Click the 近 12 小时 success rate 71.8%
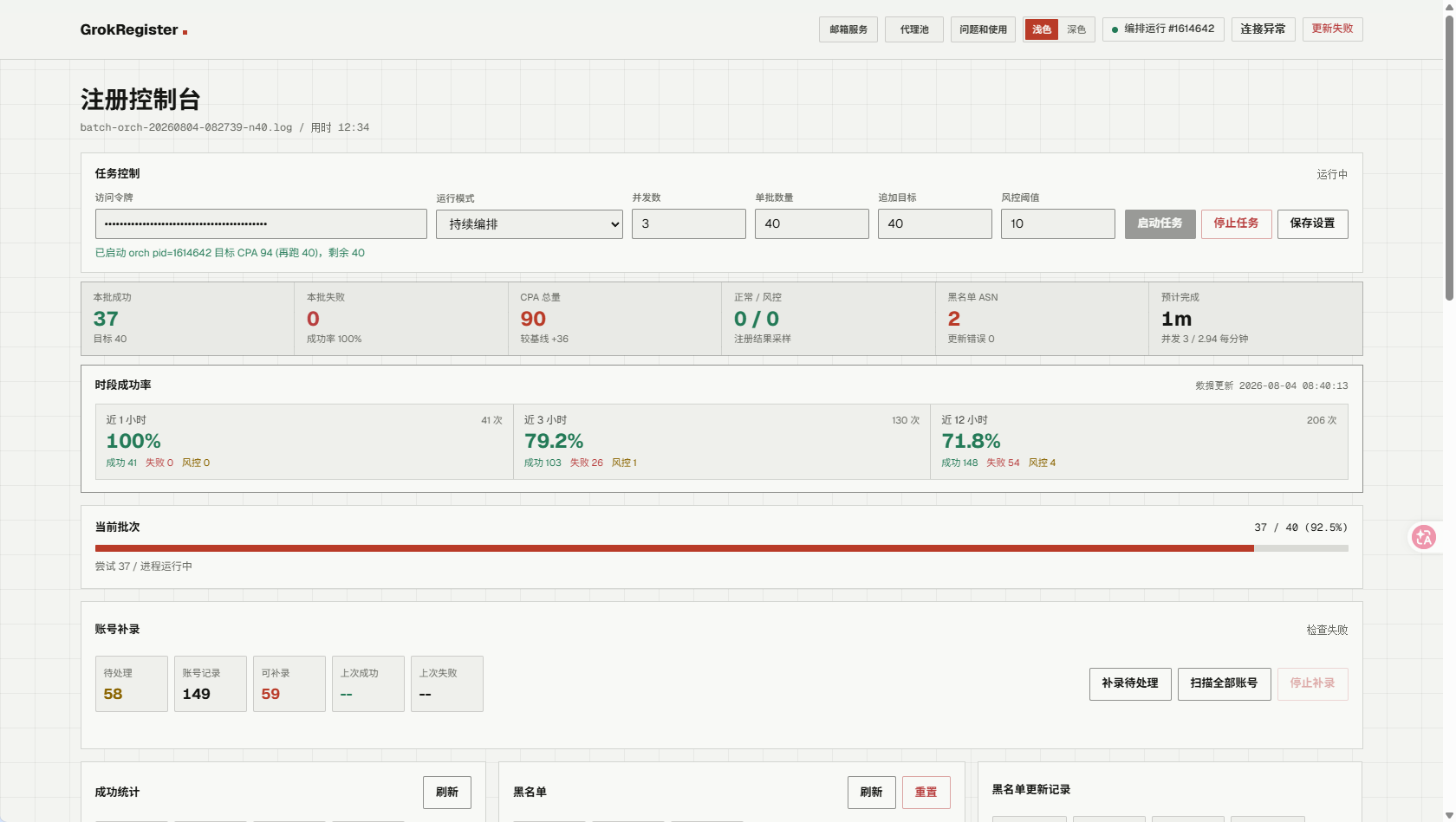This screenshot has height=822, width=1456. 972,441
